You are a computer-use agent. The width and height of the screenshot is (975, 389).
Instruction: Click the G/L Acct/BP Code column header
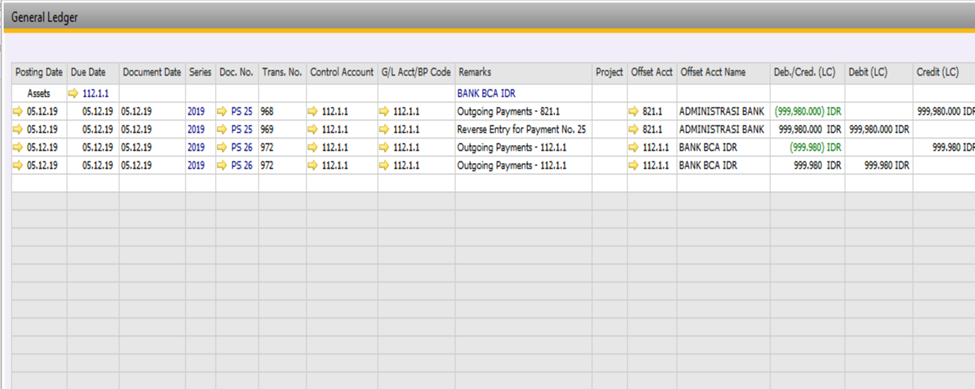click(x=416, y=73)
